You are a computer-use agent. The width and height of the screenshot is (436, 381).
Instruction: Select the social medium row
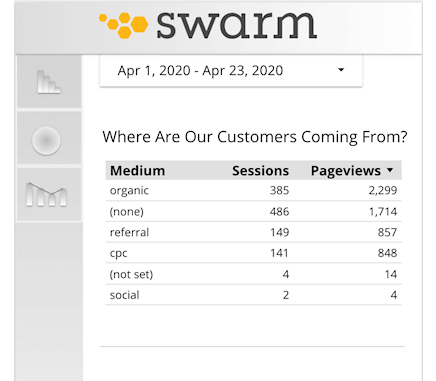(253, 295)
